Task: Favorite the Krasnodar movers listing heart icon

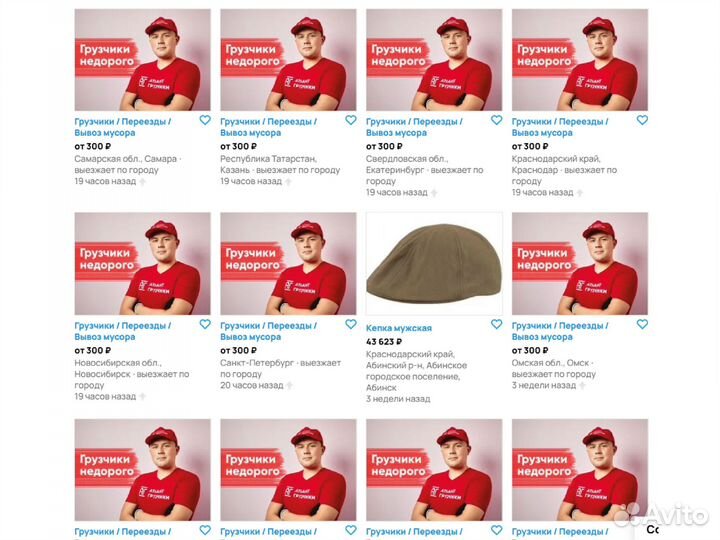Action: (x=642, y=120)
